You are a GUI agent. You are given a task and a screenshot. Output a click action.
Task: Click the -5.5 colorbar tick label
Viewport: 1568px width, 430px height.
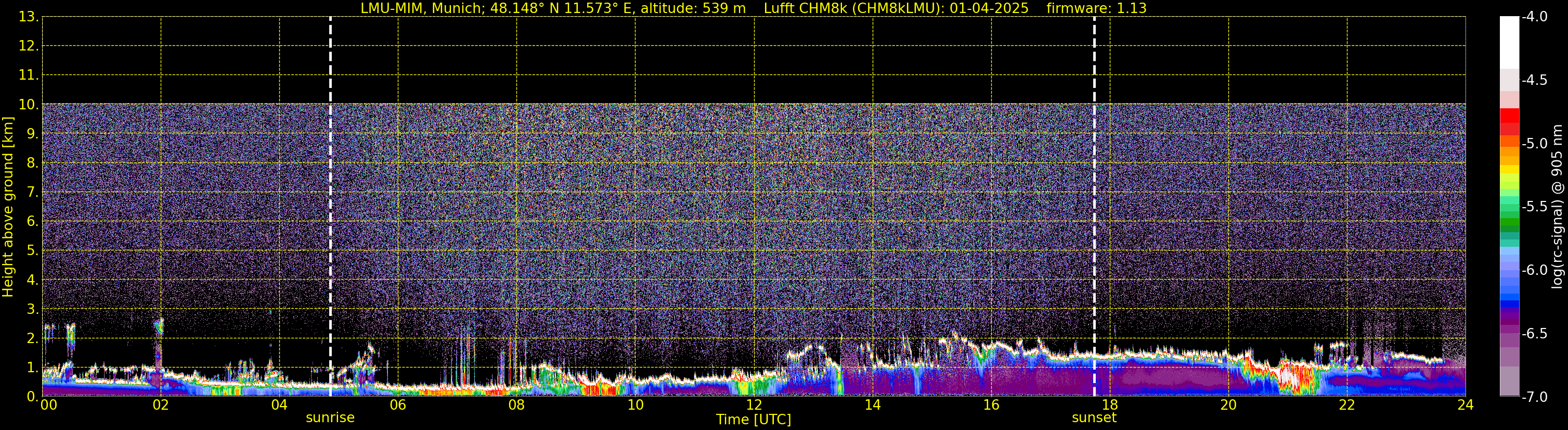(x=1535, y=207)
